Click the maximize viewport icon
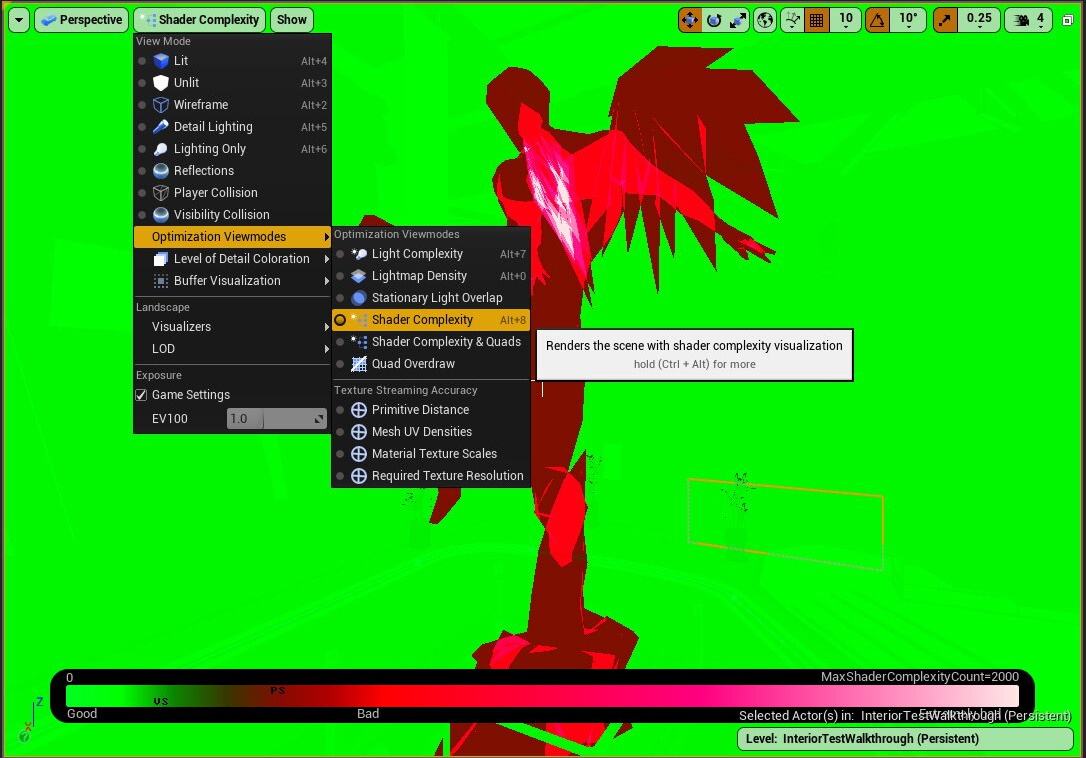 tap(1068, 20)
